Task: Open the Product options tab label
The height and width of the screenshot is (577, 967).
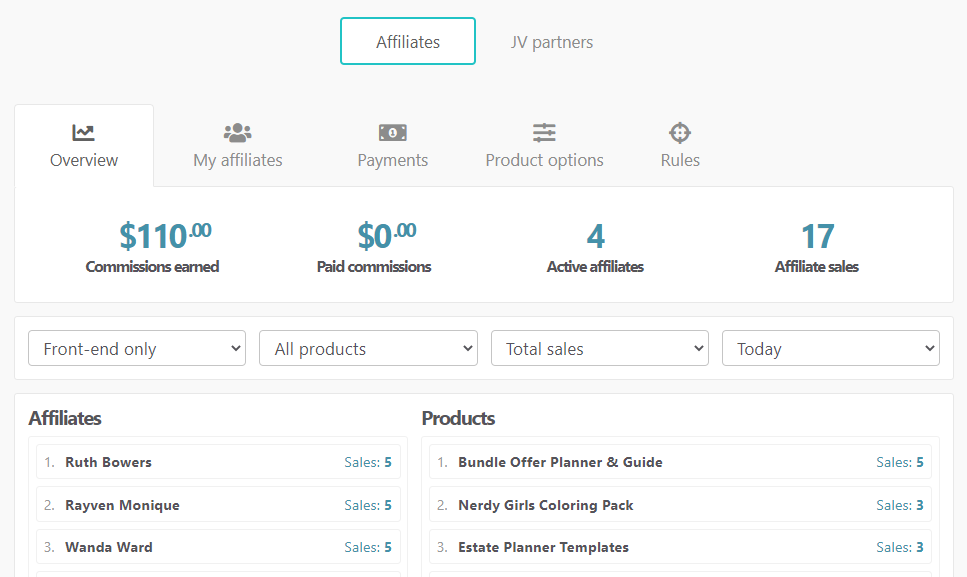Action: [545, 160]
